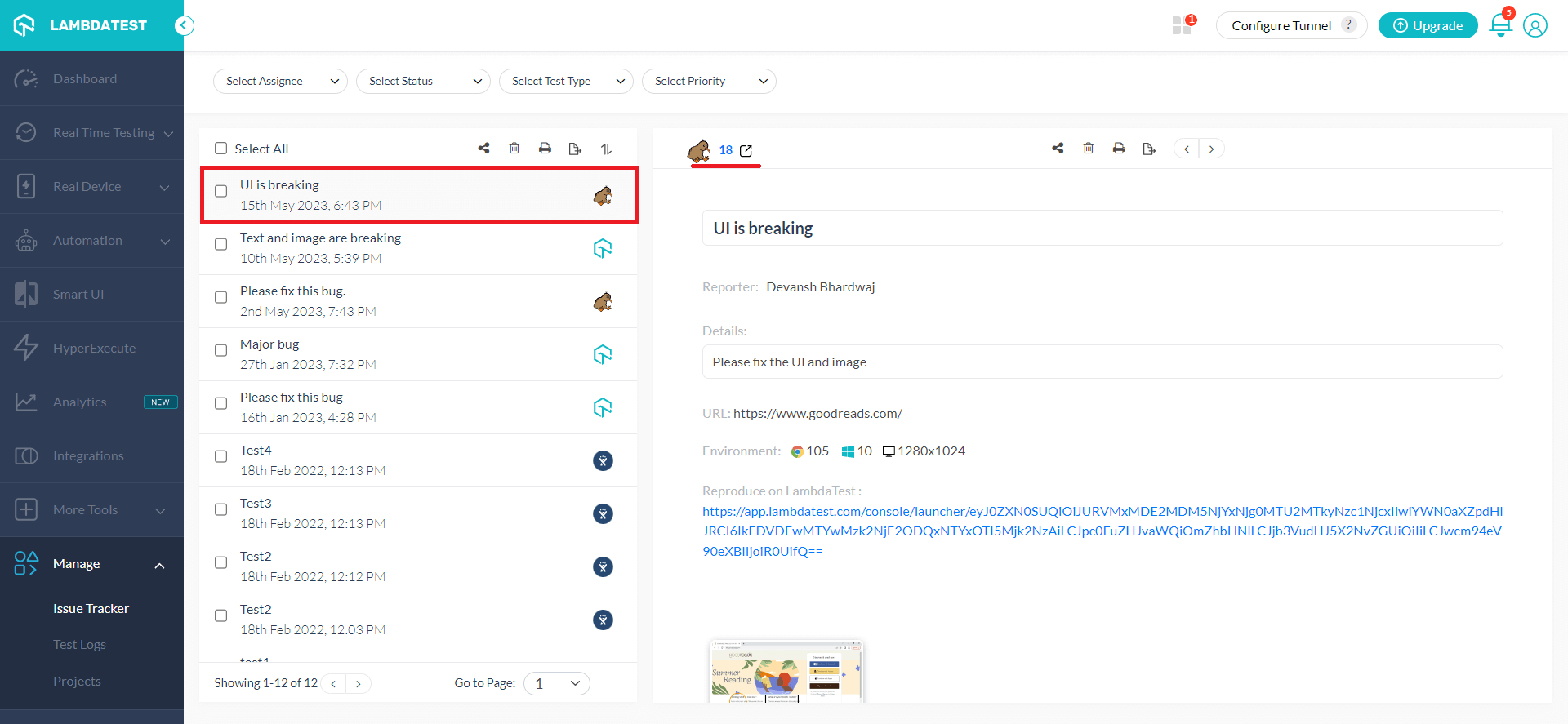This screenshot has width=1568, height=724.
Task: Click the integration icon on Test3 row
Action: tap(603, 513)
